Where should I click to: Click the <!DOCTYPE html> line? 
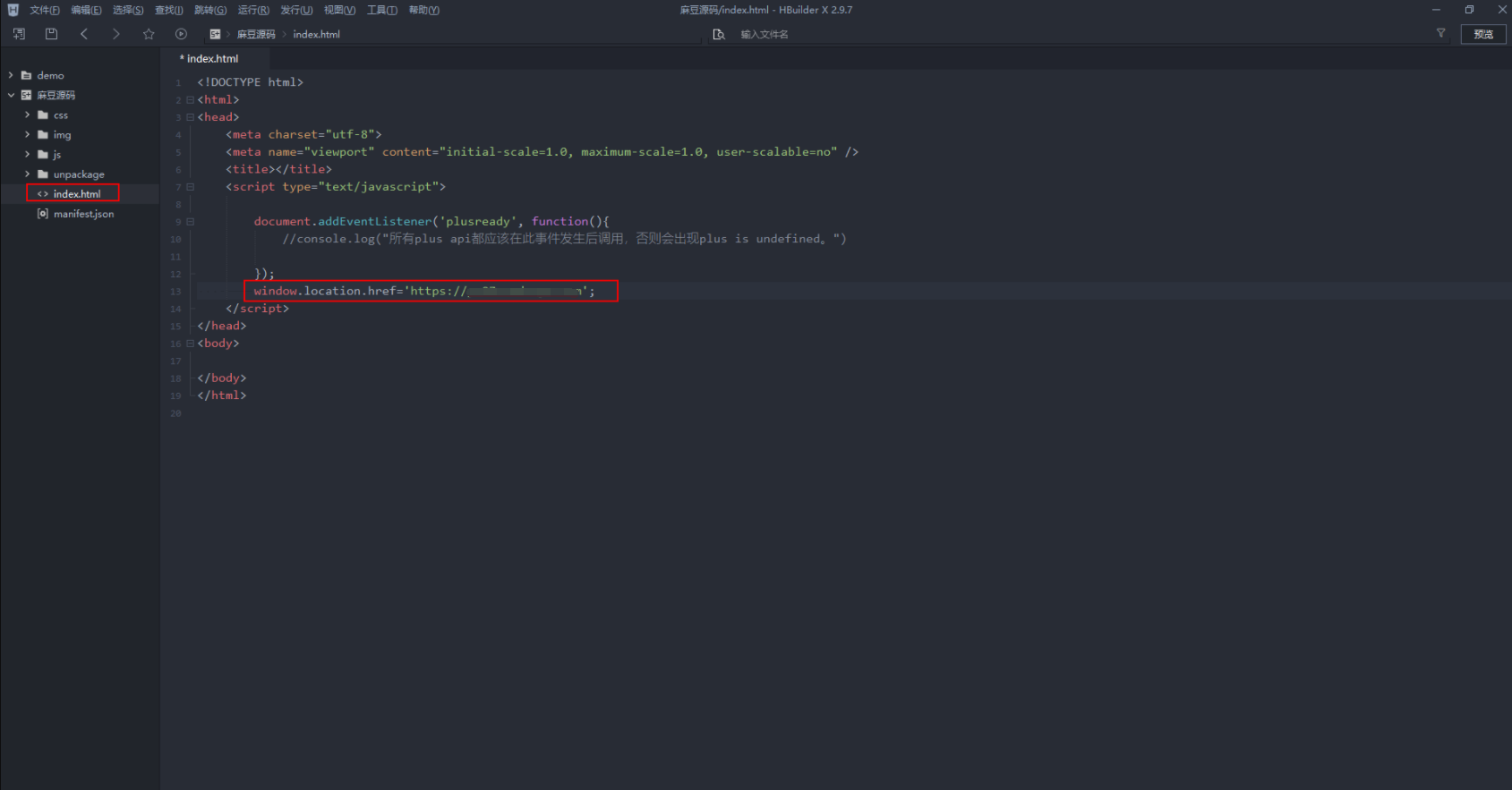click(x=251, y=82)
